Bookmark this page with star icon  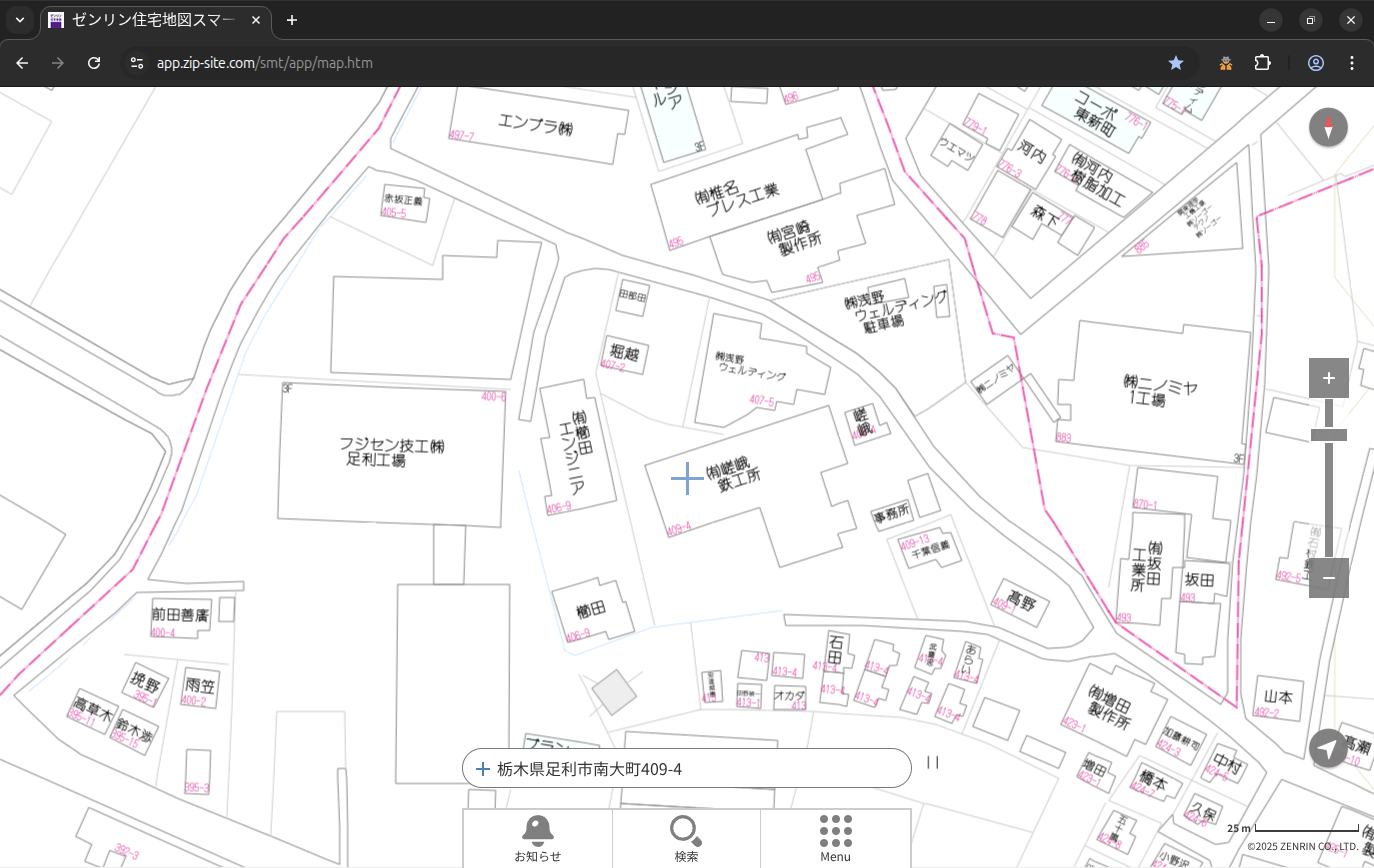pyautogui.click(x=1176, y=63)
